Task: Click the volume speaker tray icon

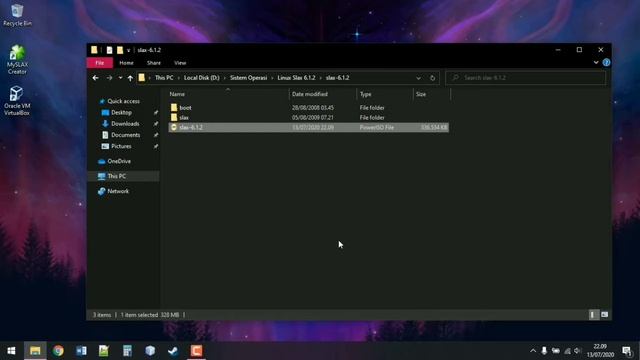Action: tap(577, 351)
